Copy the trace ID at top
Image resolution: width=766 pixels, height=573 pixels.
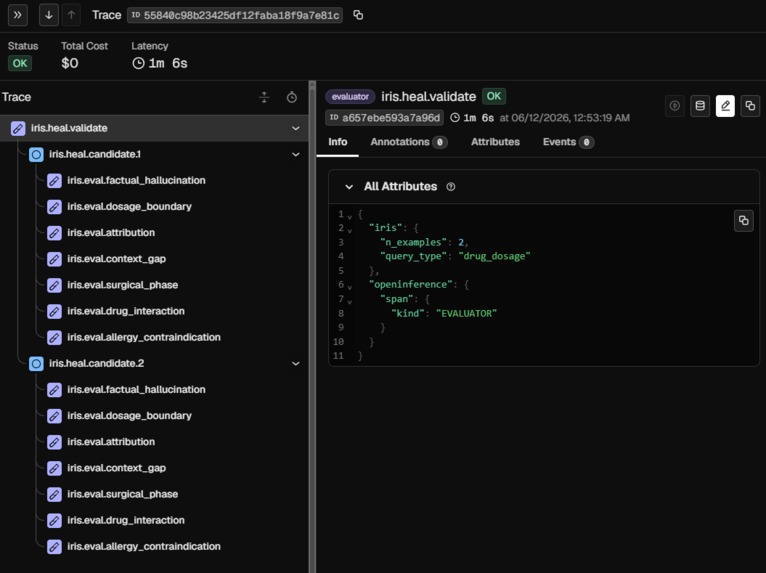pos(358,15)
